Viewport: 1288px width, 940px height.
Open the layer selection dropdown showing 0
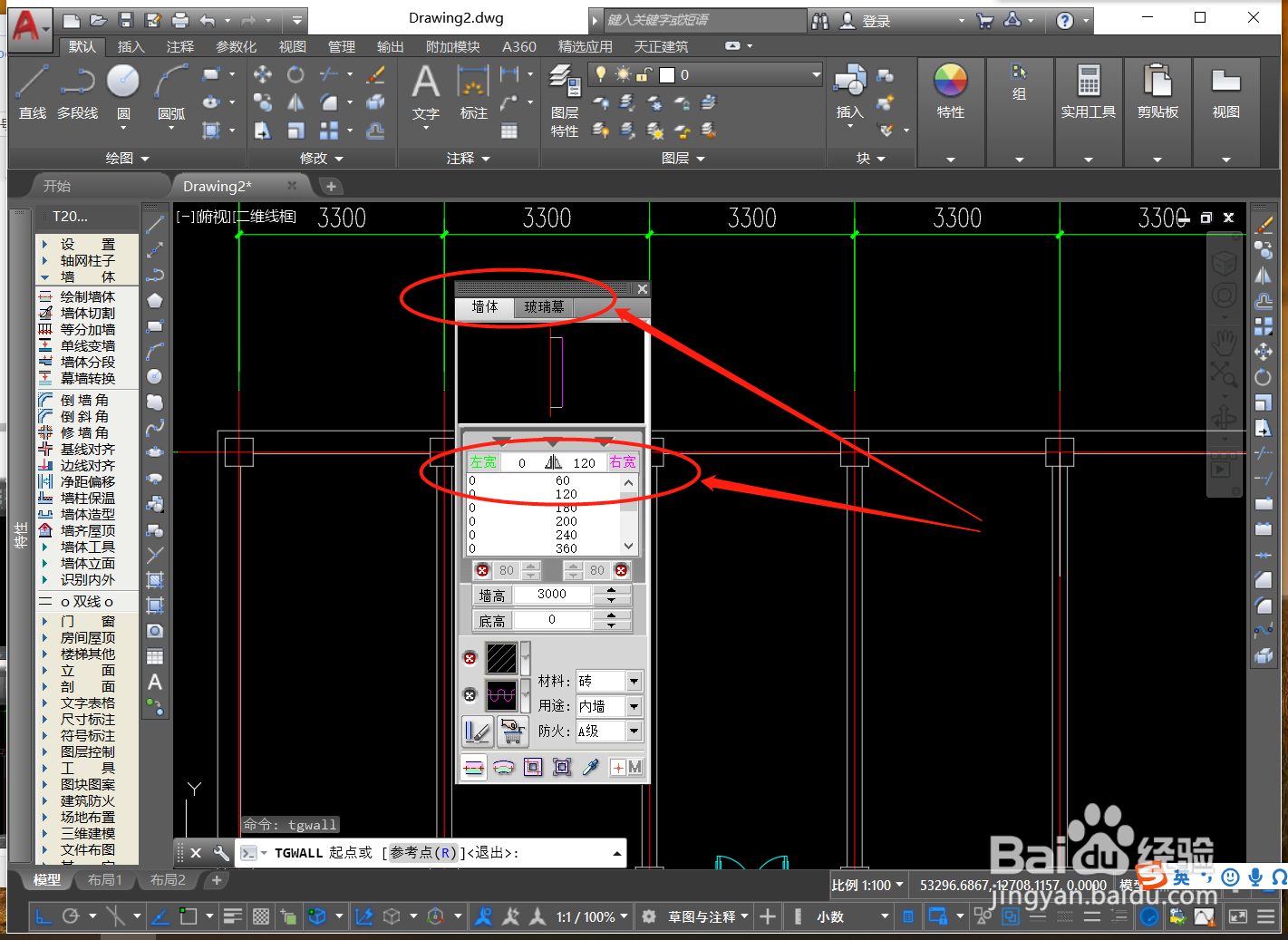pyautogui.click(x=815, y=74)
